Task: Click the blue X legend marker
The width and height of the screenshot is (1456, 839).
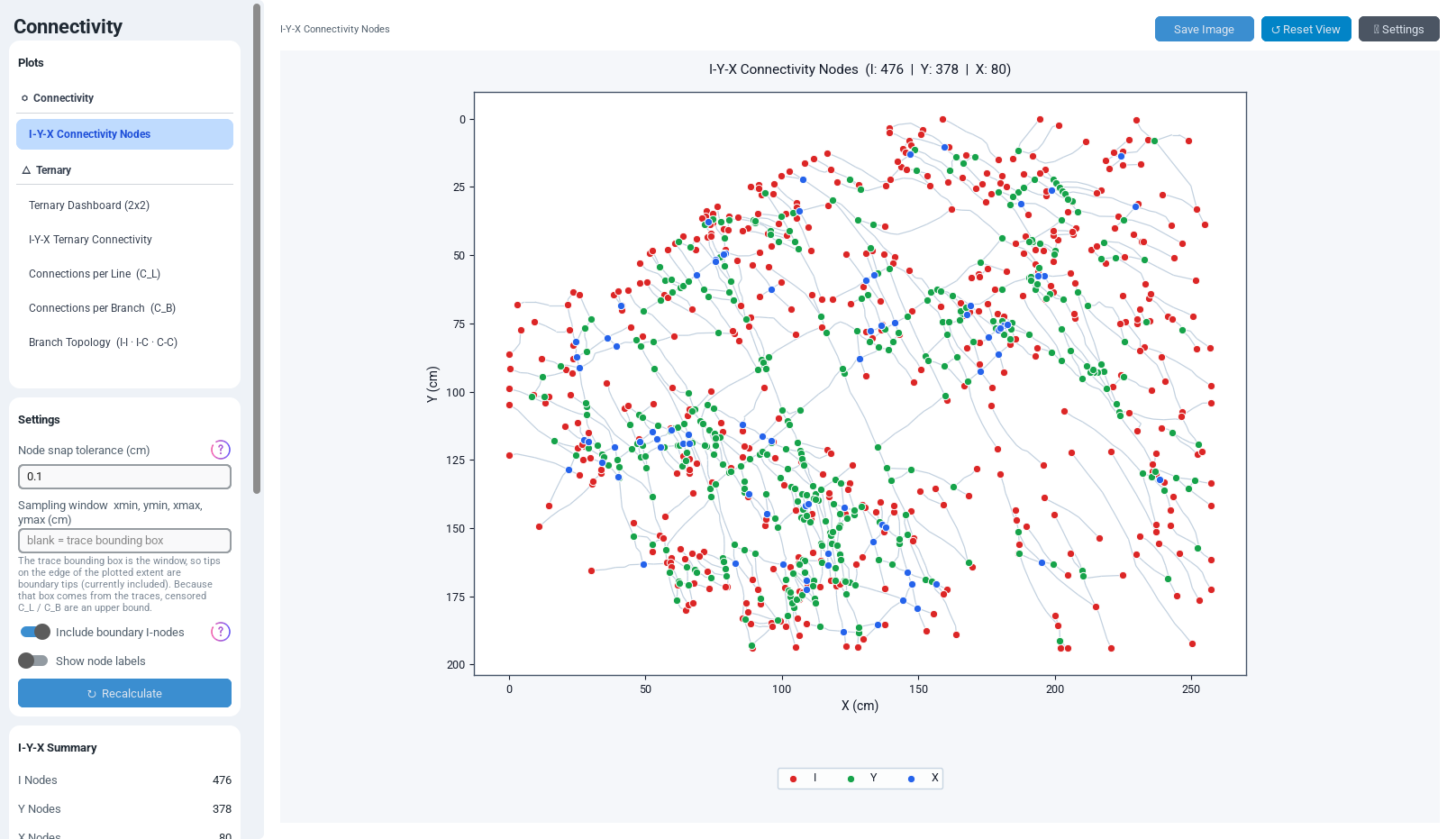Action: tap(911, 779)
